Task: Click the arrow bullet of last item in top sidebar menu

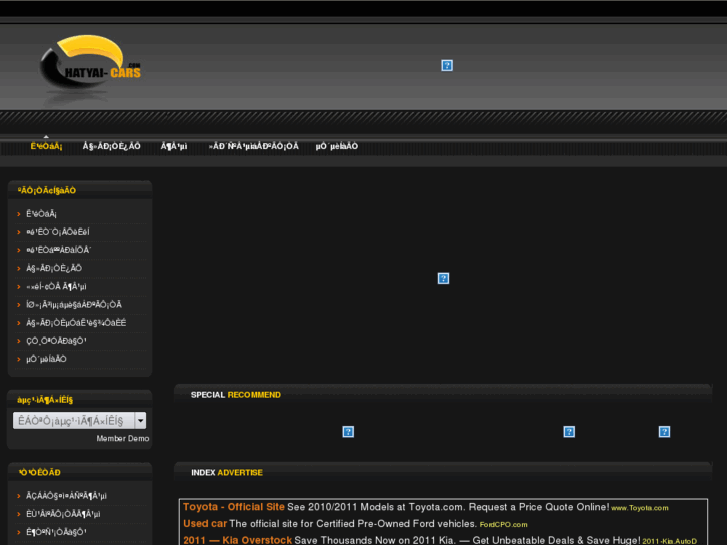Action: tap(18, 359)
